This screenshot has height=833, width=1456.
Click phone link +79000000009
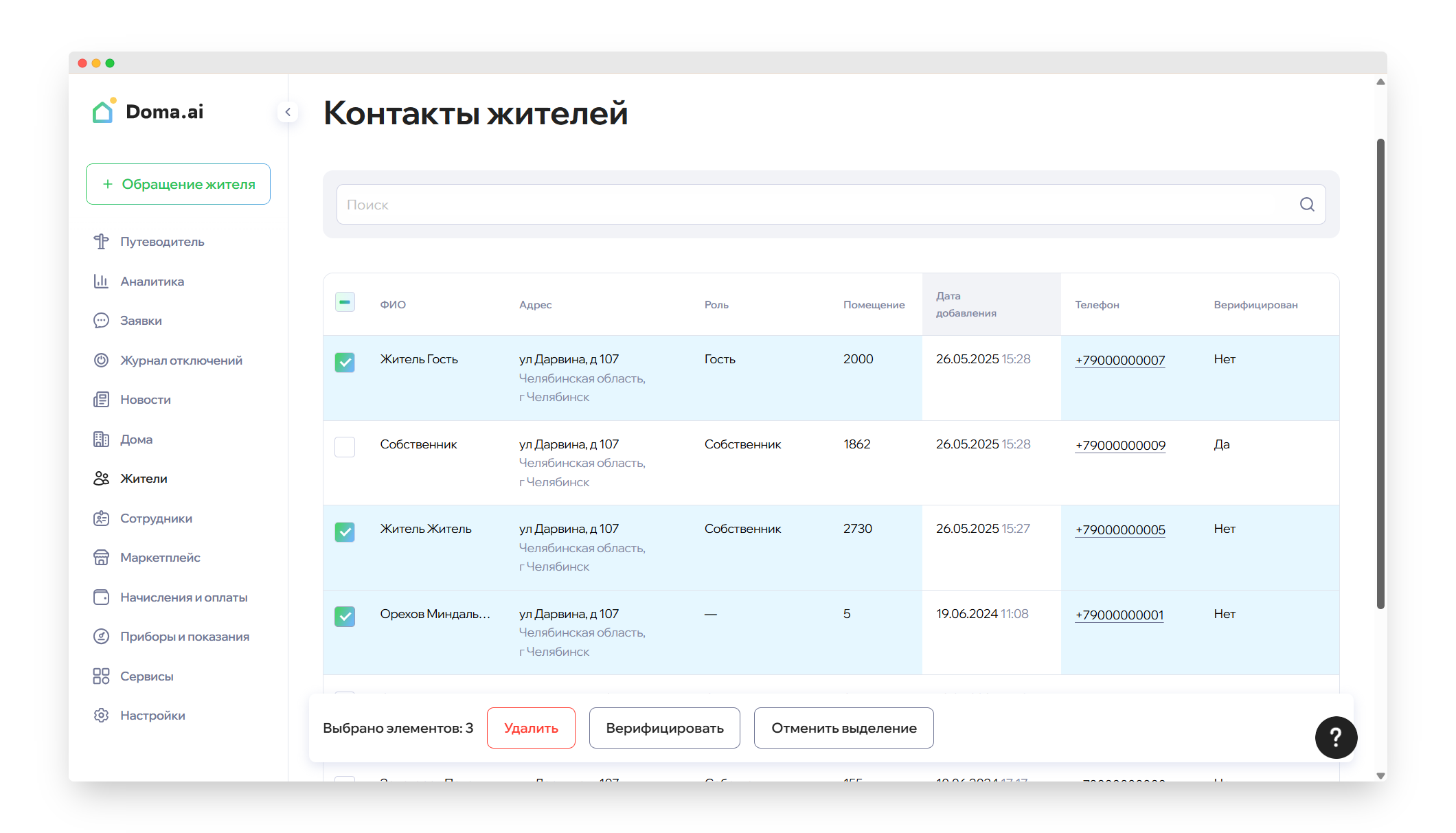[x=1120, y=446]
